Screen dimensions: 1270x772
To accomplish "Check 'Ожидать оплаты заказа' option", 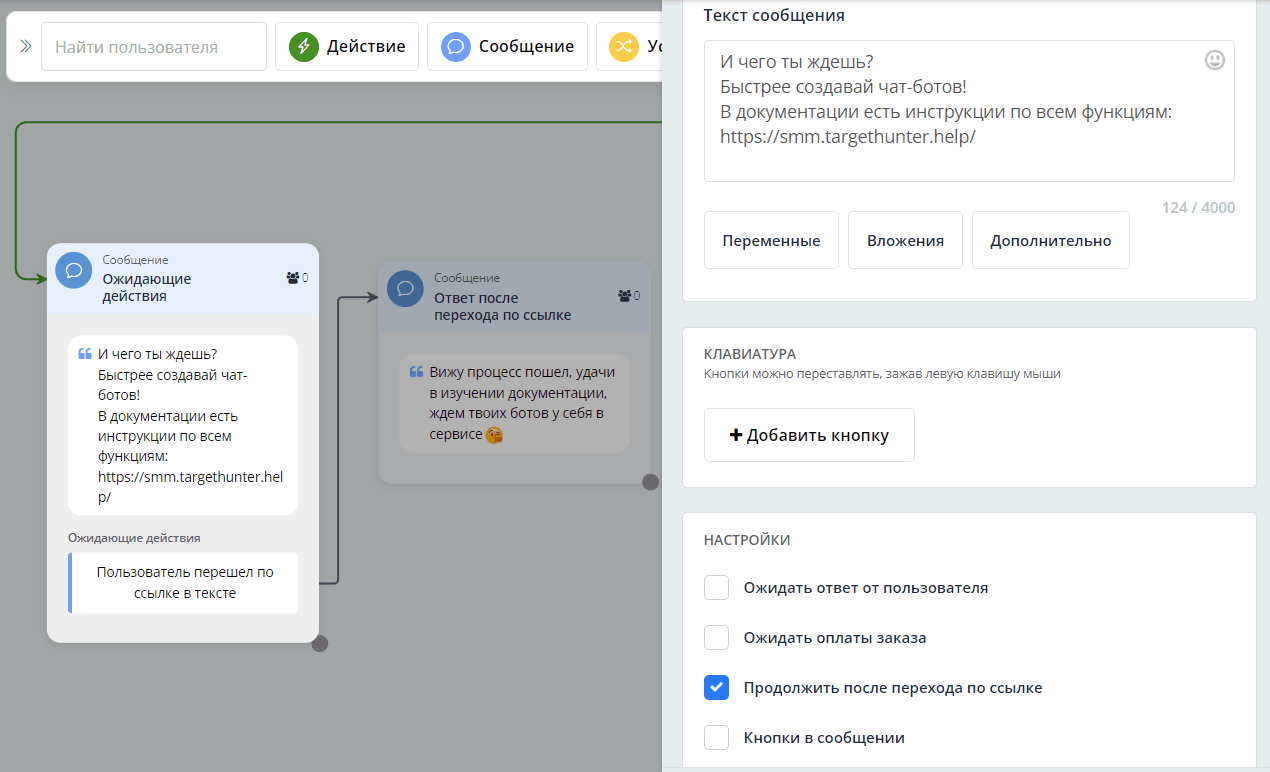I will coord(716,638).
